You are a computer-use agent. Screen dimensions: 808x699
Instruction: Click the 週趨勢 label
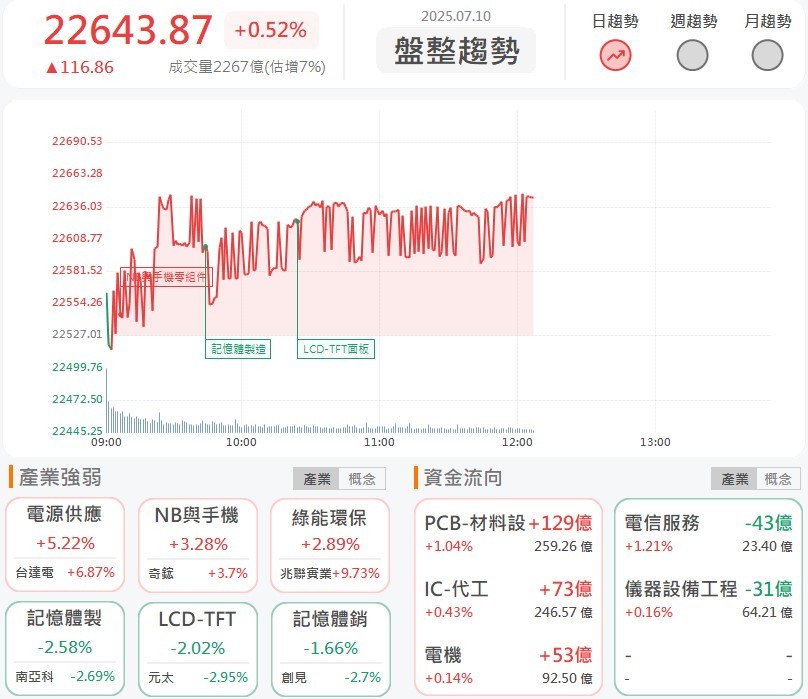[x=694, y=21]
